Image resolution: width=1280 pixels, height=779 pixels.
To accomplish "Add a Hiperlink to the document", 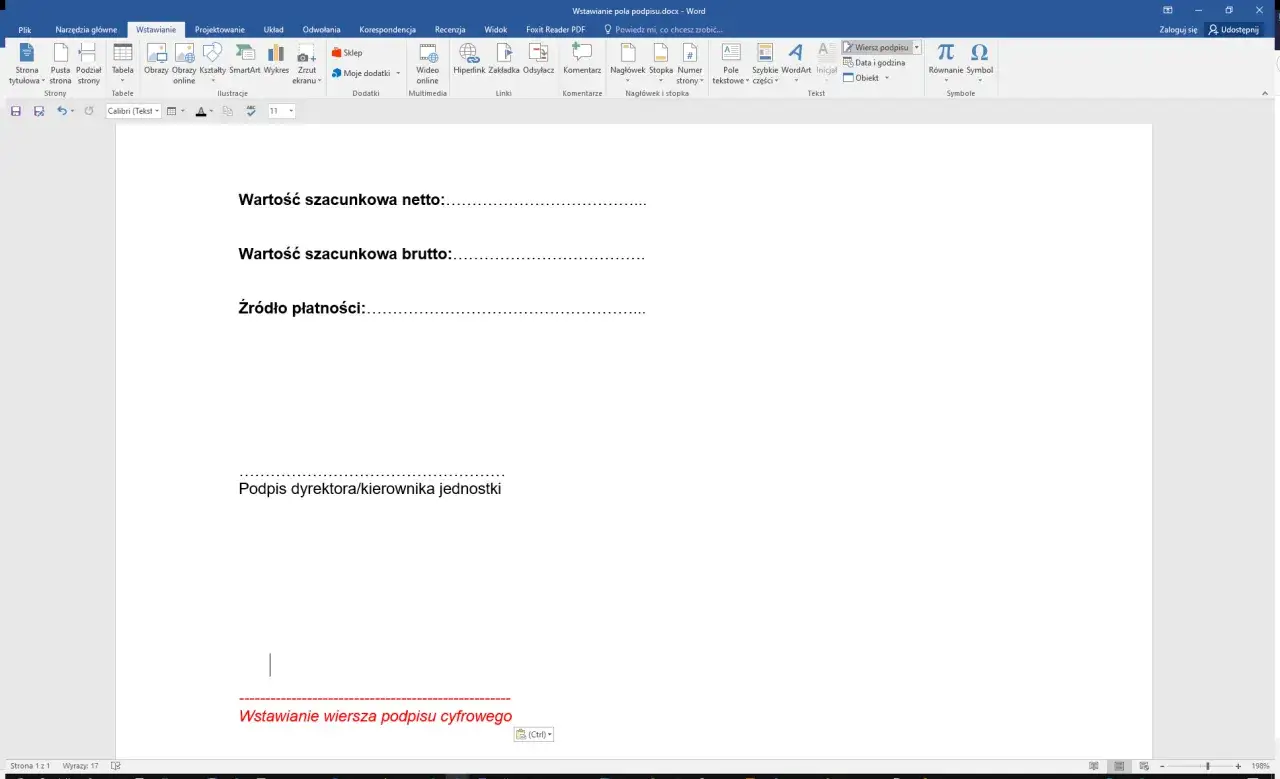I will [x=469, y=63].
